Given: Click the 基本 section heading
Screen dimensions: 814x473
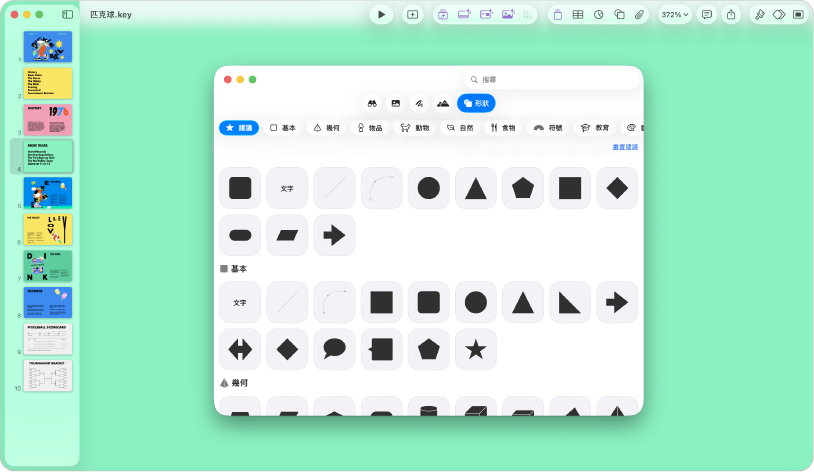Looking at the screenshot, I should click(234, 269).
